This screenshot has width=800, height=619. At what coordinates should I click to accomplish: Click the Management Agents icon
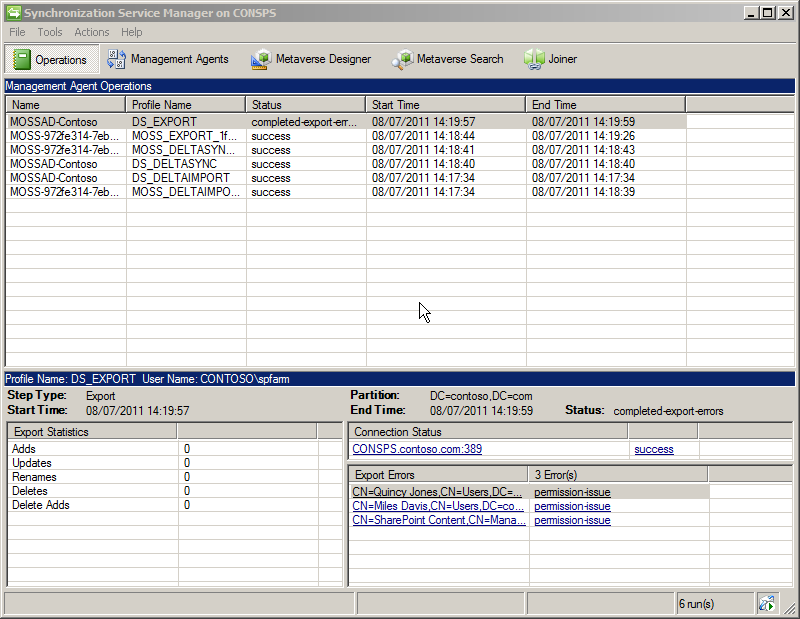116,59
